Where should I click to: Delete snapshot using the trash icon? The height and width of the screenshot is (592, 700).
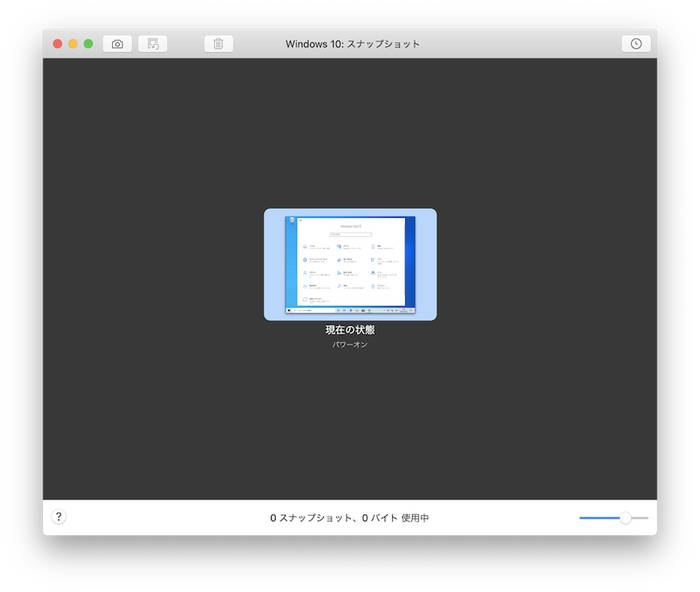218,44
